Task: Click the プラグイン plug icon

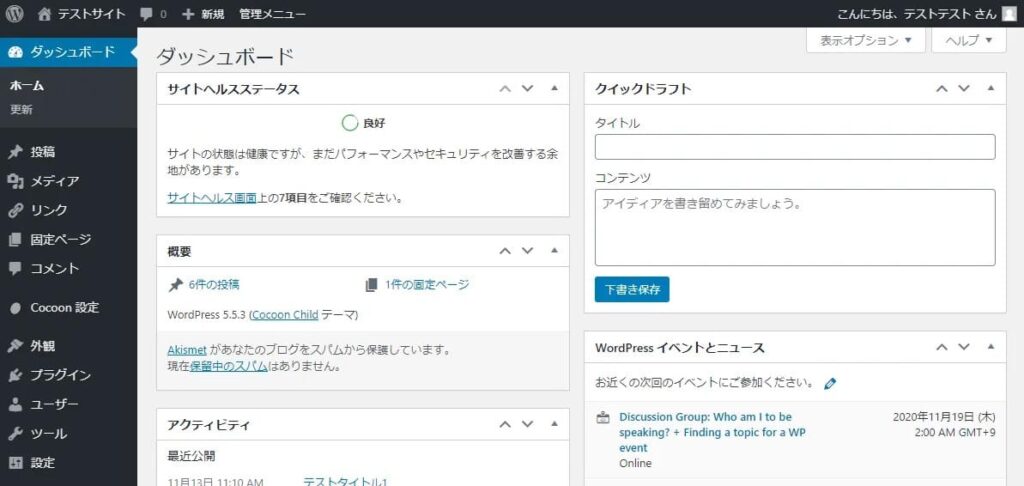Action: 16,376
